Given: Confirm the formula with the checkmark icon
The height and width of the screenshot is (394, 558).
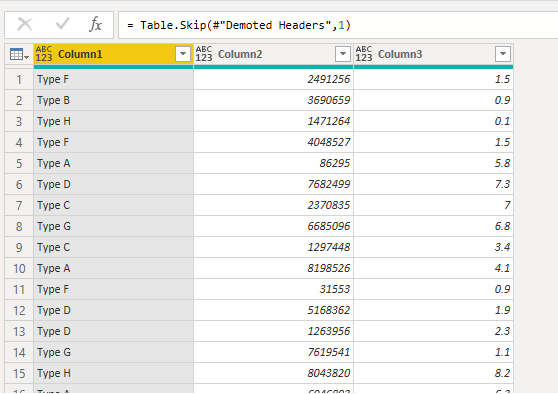Looking at the screenshot, I should (x=62, y=24).
